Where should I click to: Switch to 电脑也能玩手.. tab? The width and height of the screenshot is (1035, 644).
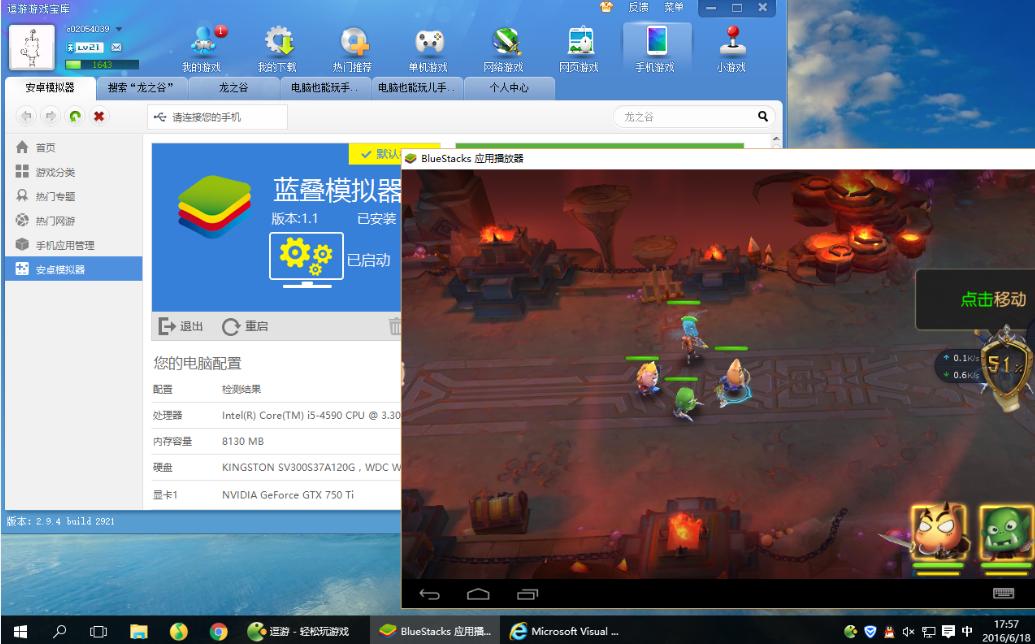pyautogui.click(x=325, y=87)
